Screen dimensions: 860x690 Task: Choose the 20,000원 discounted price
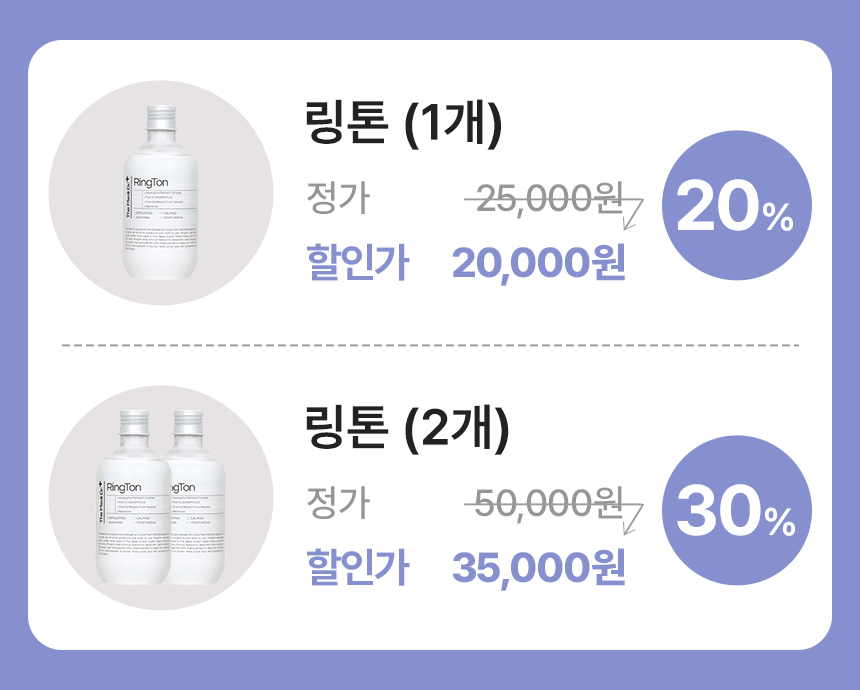[538, 265]
